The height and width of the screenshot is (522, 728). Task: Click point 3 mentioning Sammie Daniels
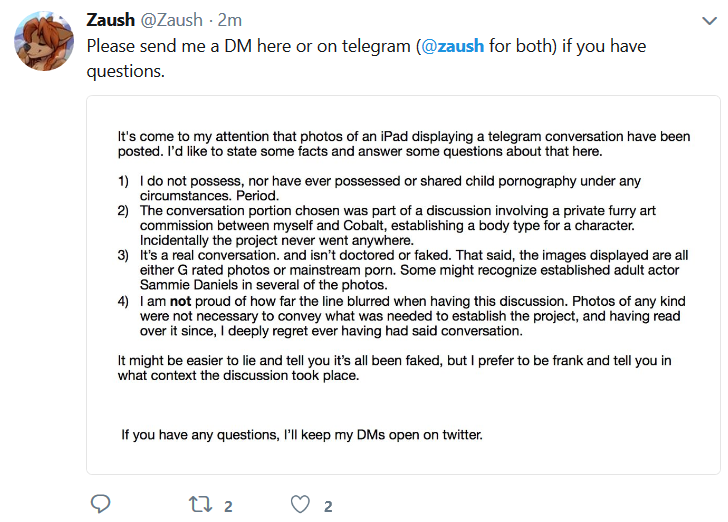[x=403, y=270]
